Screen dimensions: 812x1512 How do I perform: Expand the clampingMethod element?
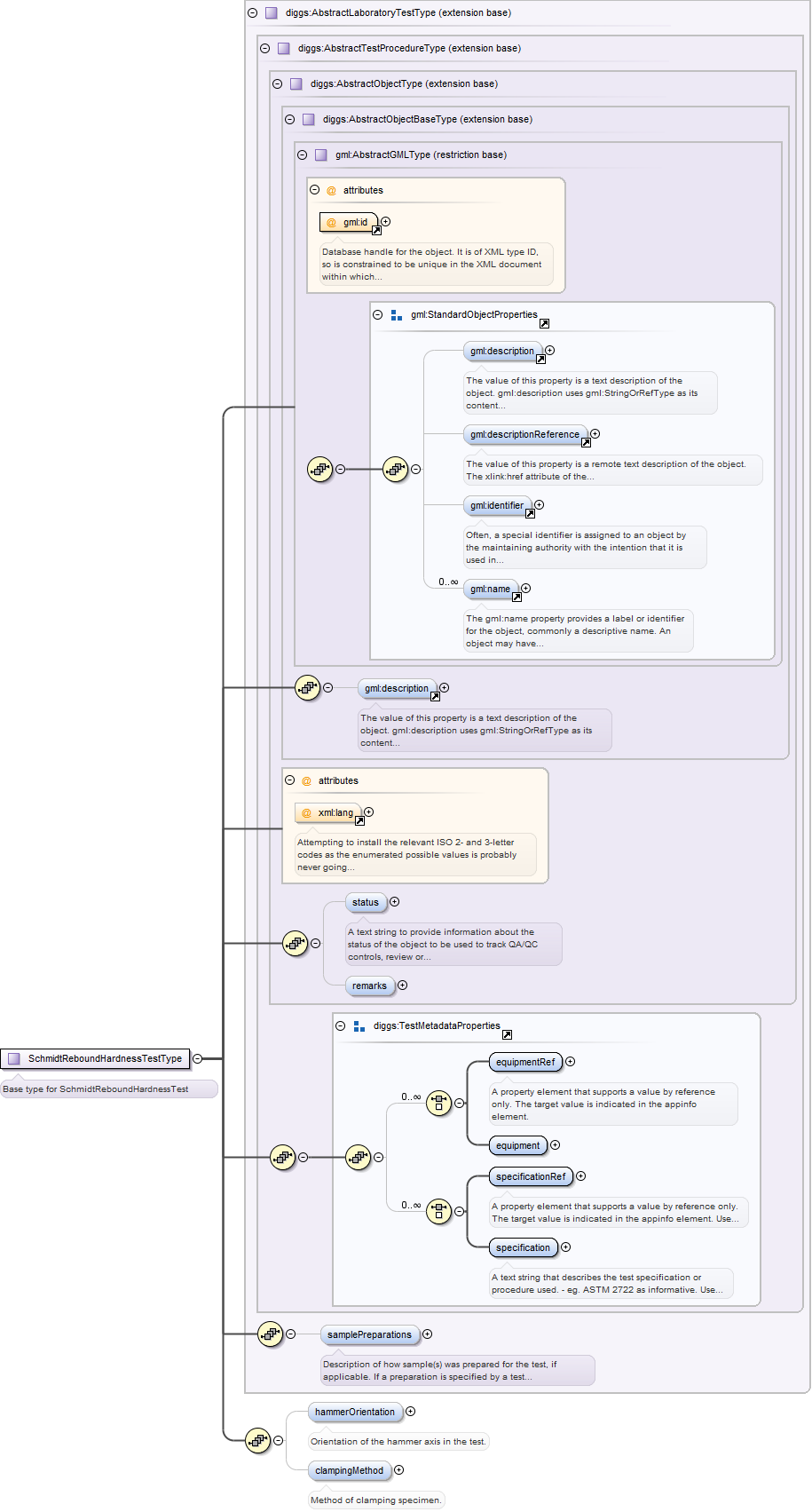point(398,1470)
